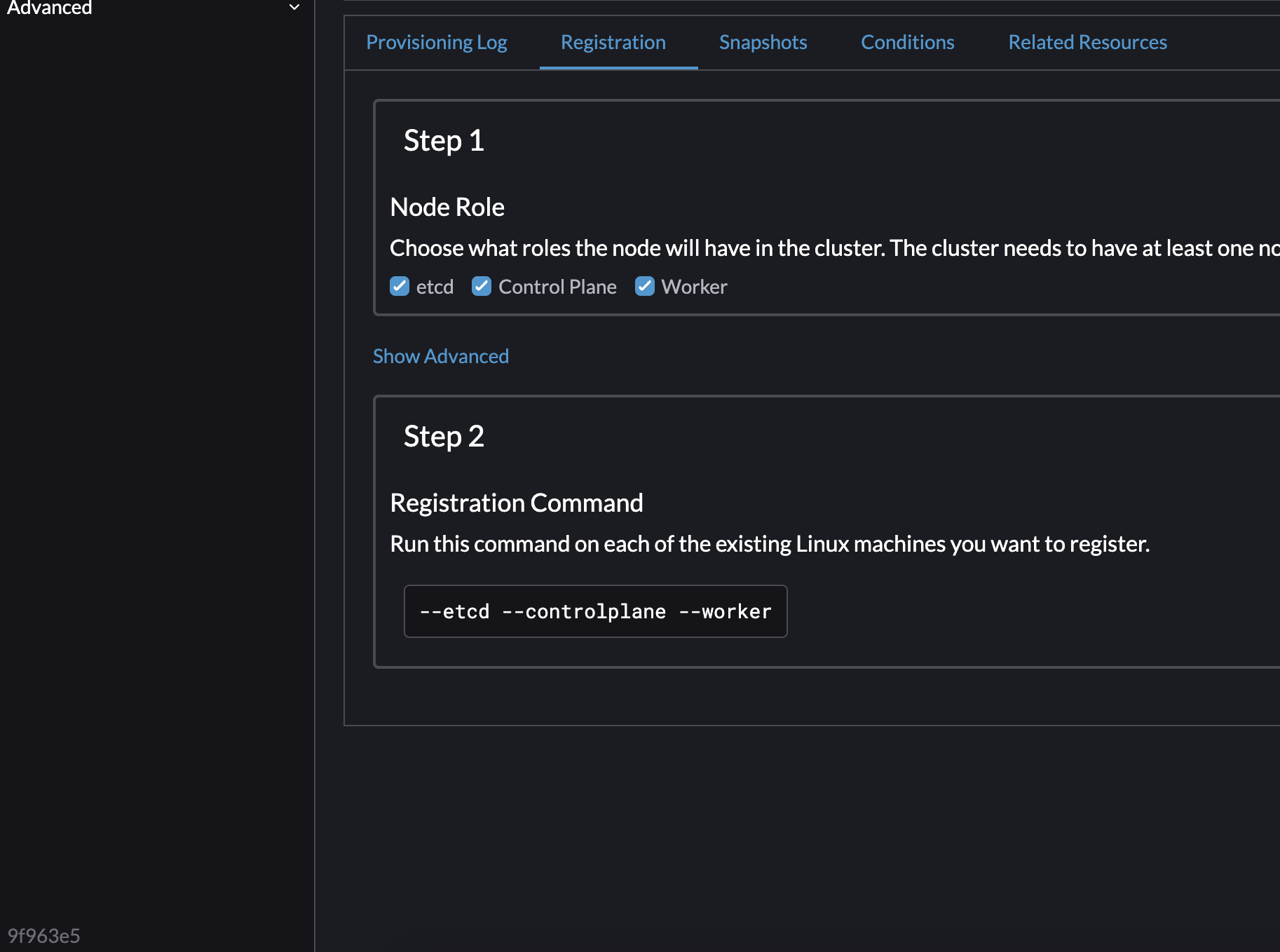Toggle the Worker role checkbox
The image size is (1280, 952).
click(645, 286)
